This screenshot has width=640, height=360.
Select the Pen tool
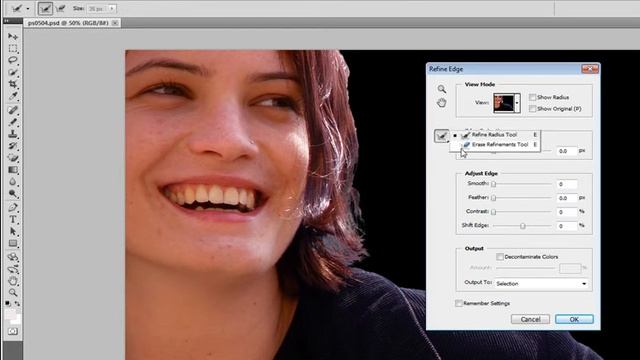tap(13, 207)
